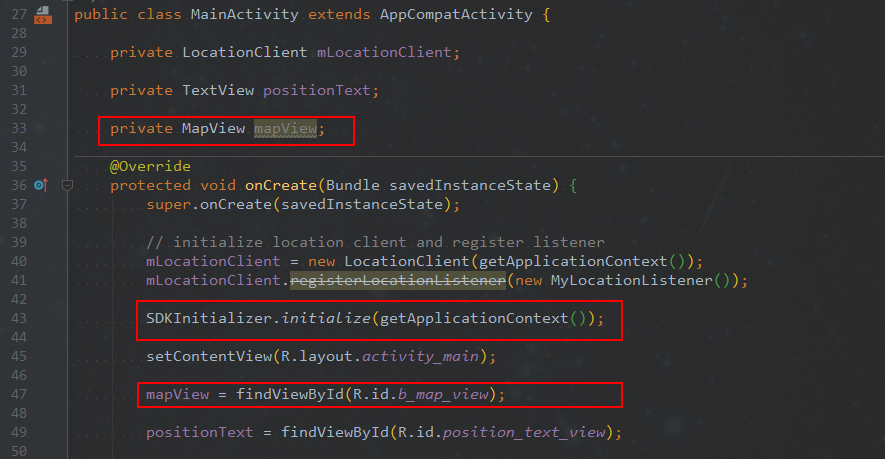Click the MapView type on line 33
Viewport: 885px width, 459px height.
pos(213,129)
